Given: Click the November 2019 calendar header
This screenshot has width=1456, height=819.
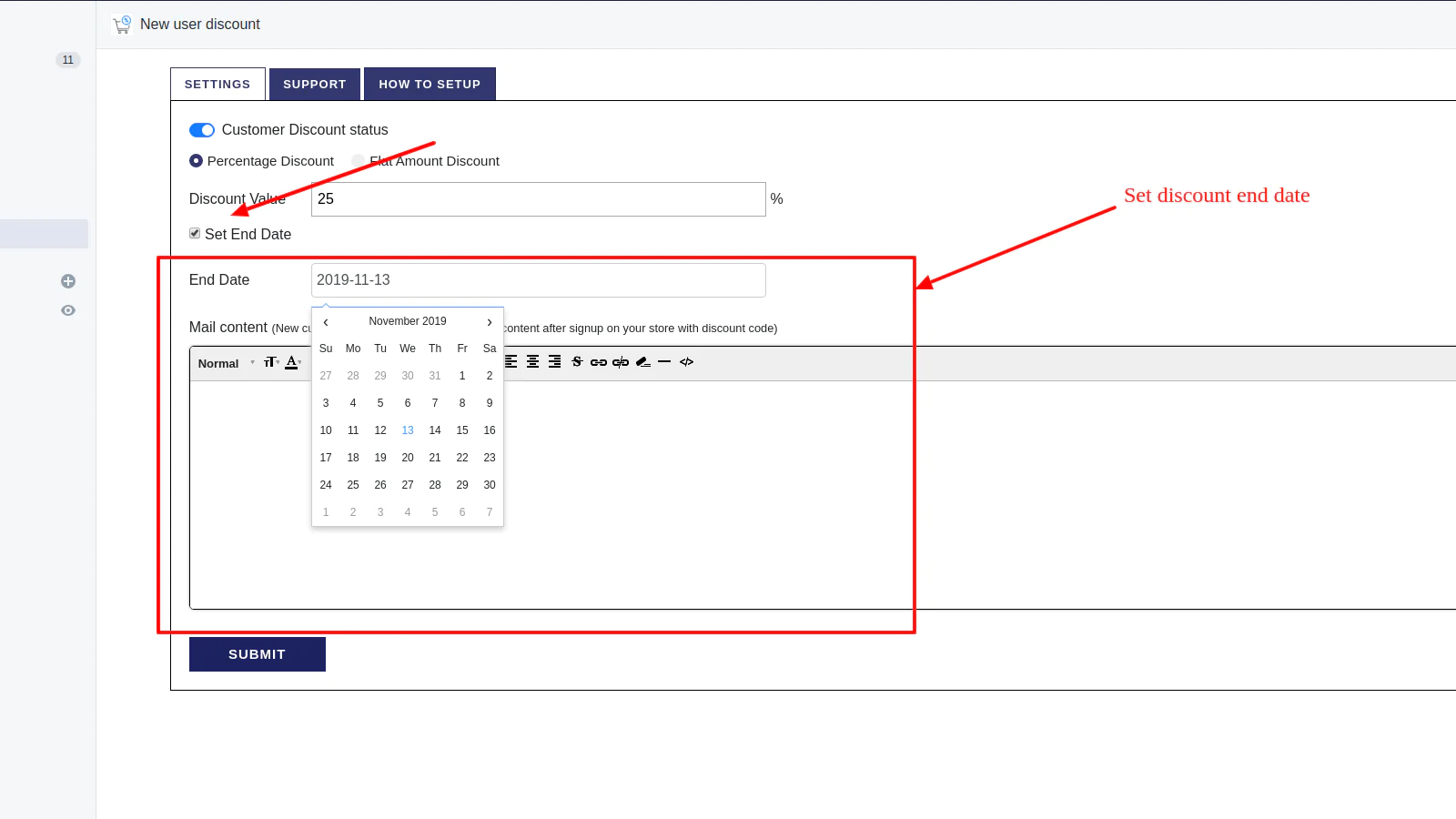Looking at the screenshot, I should pos(408,321).
